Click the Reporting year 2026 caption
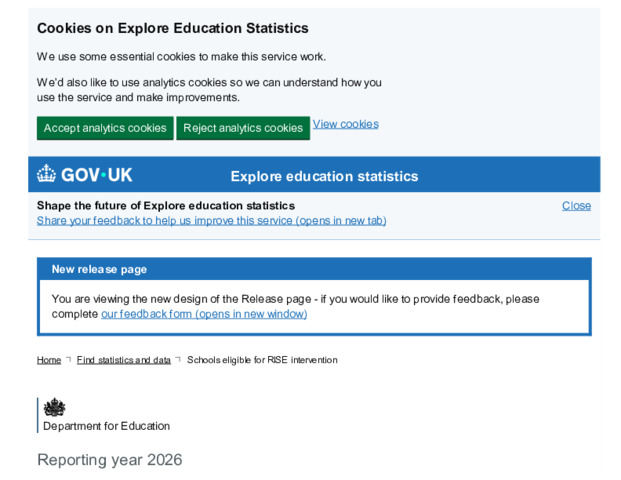 110,460
